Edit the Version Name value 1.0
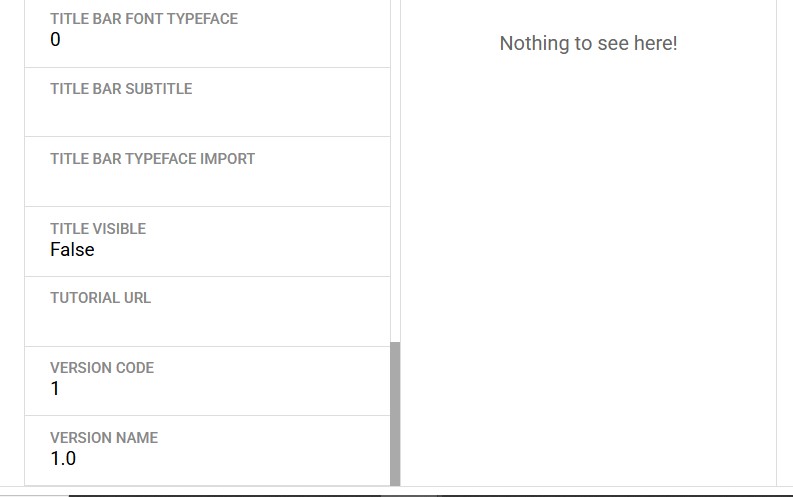The height and width of the screenshot is (497, 793). pos(63,459)
